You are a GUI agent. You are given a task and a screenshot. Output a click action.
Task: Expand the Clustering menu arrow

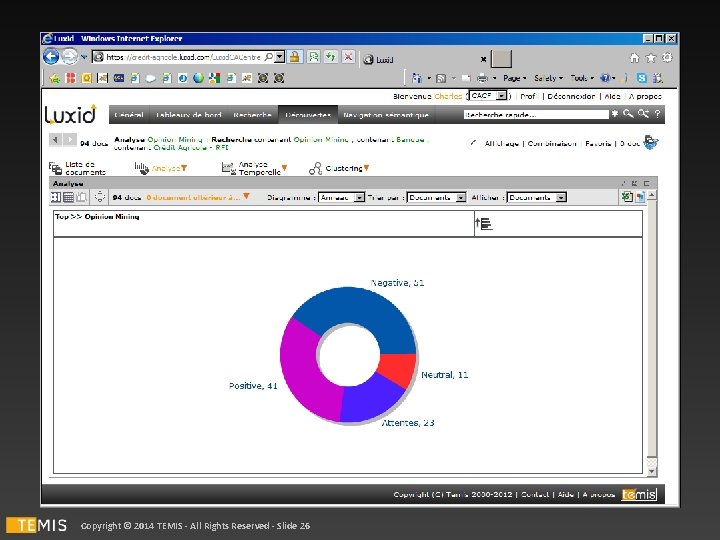pyautogui.click(x=366, y=168)
